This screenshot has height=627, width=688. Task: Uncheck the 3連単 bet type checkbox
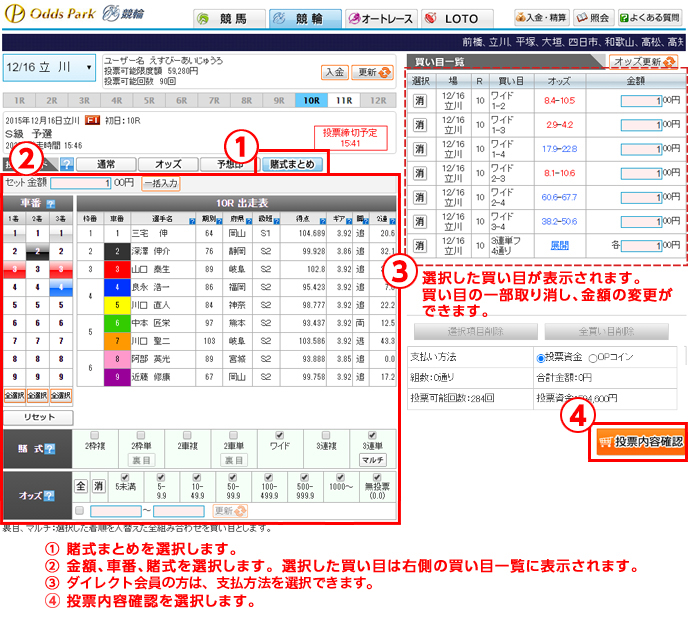[372, 435]
